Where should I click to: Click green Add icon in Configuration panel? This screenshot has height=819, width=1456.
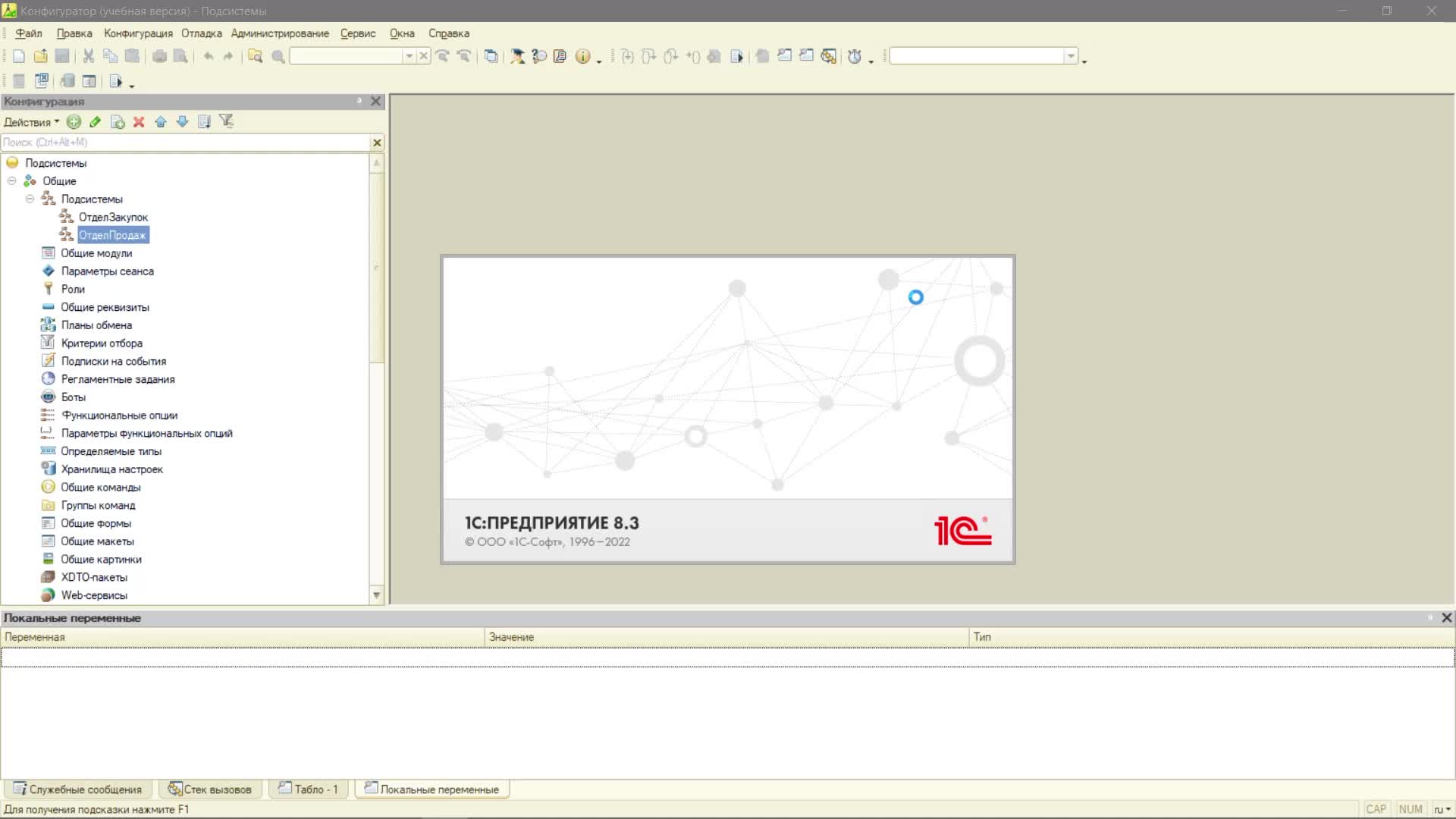74,121
